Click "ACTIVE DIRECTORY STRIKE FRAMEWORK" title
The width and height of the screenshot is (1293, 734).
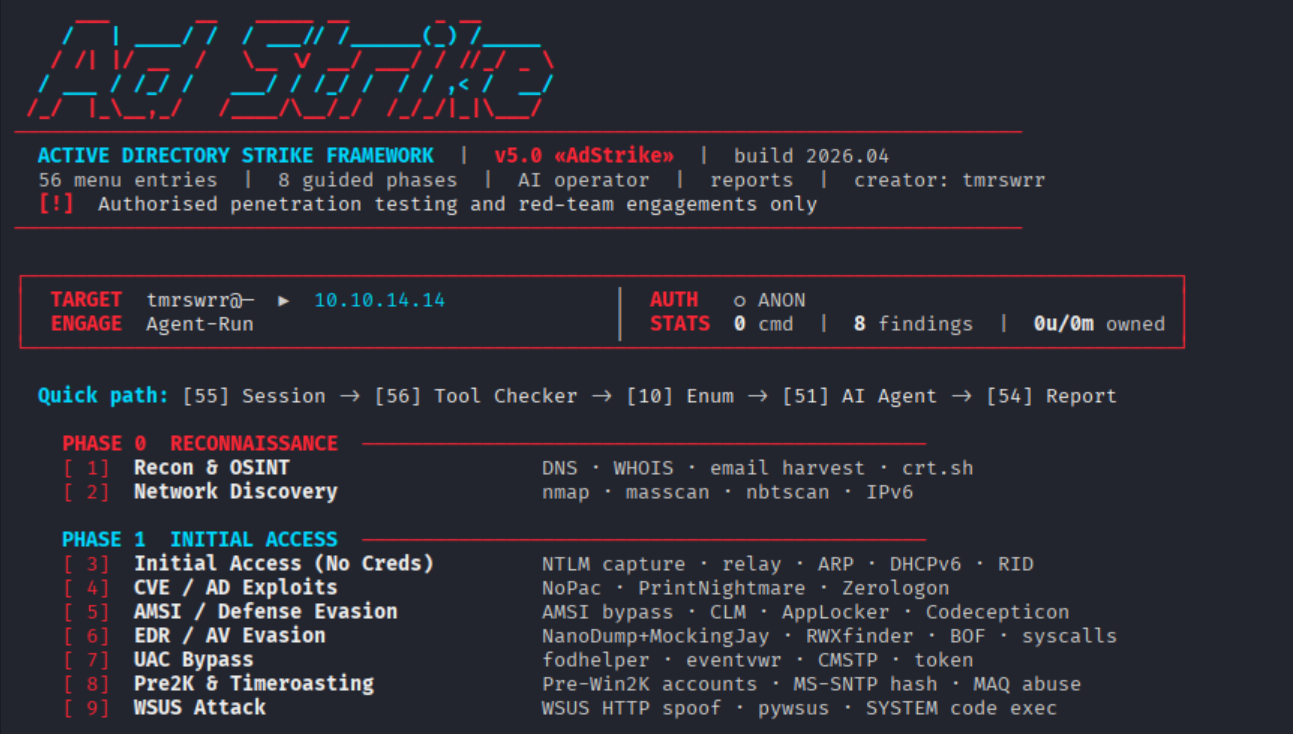(x=235, y=156)
